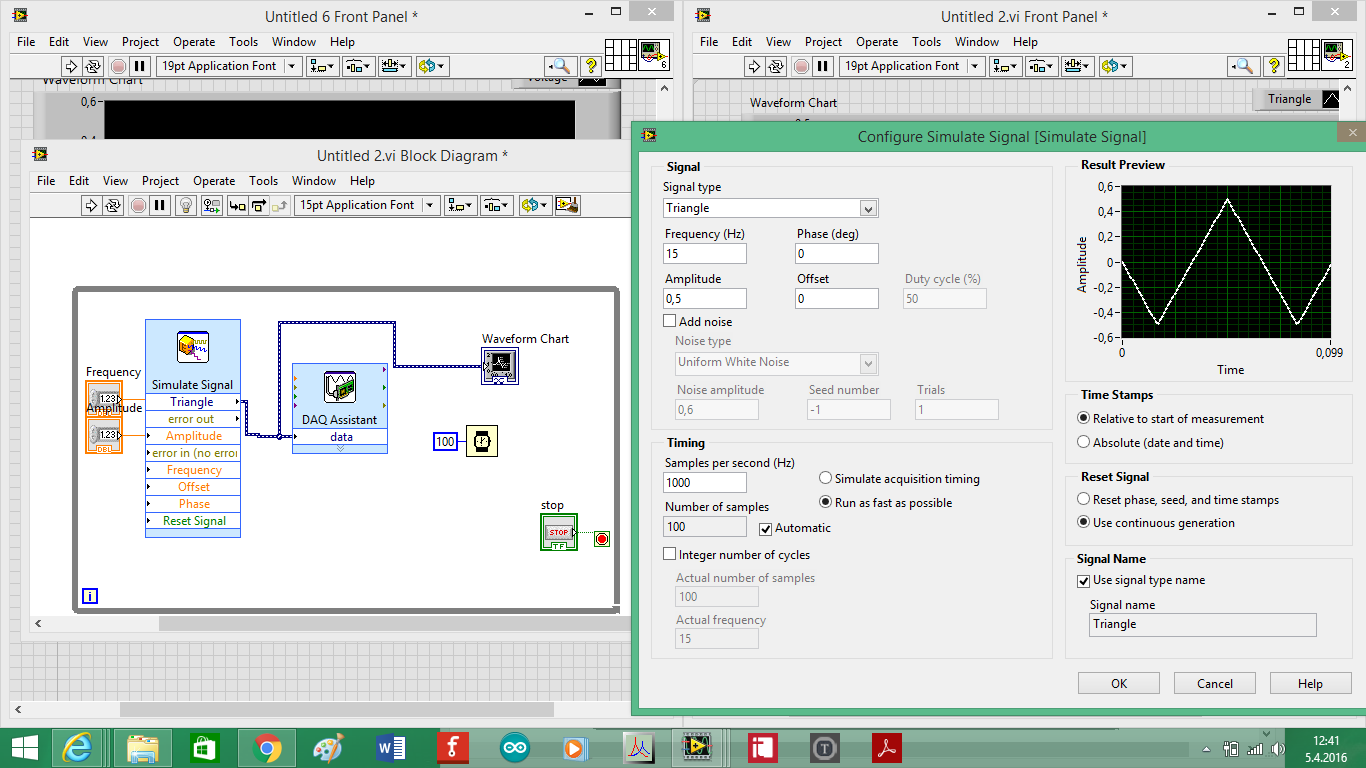The image size is (1366, 768).
Task: Open Help menu in Block Diagram window
Action: pos(362,181)
